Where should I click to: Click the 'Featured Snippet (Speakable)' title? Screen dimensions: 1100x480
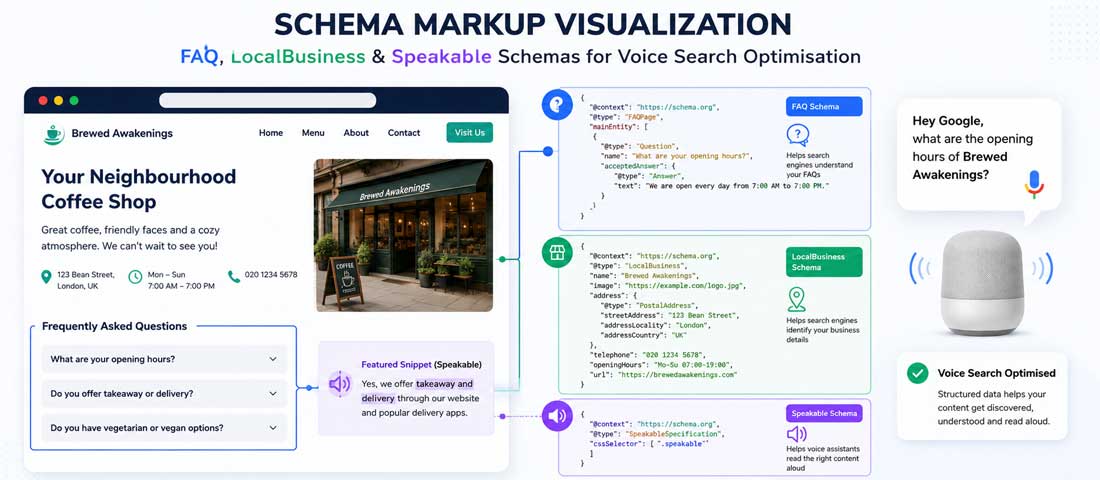tap(422, 365)
